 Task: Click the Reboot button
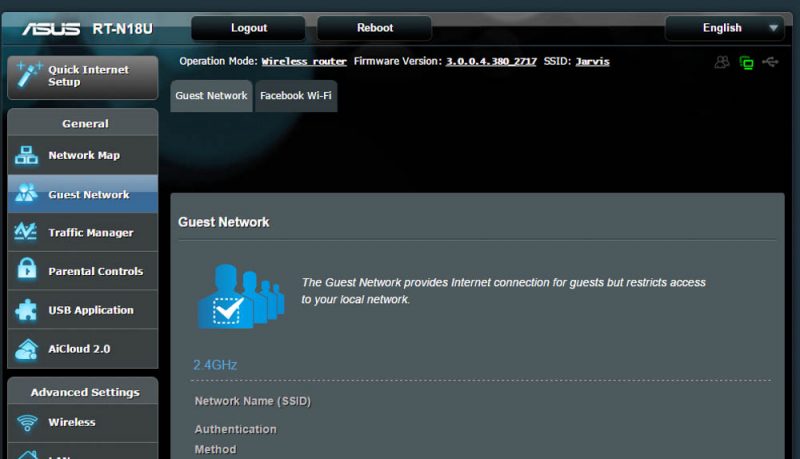click(x=374, y=28)
